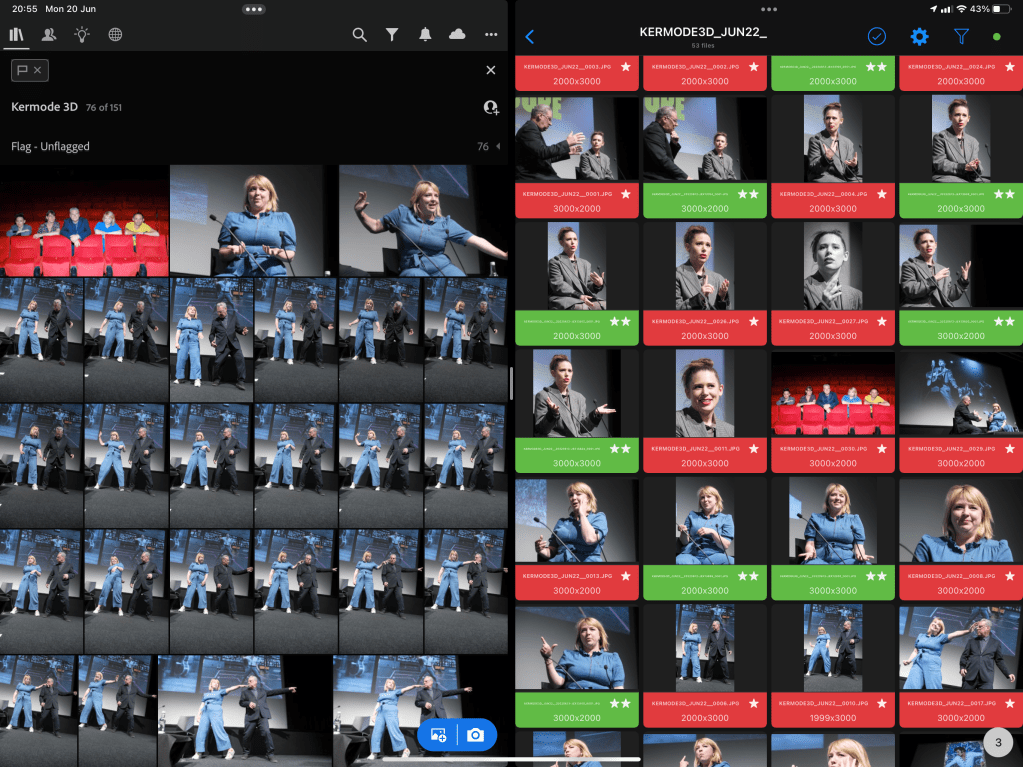
Task: Open the Lightroom three-dot more menu
Action: (x=491, y=35)
